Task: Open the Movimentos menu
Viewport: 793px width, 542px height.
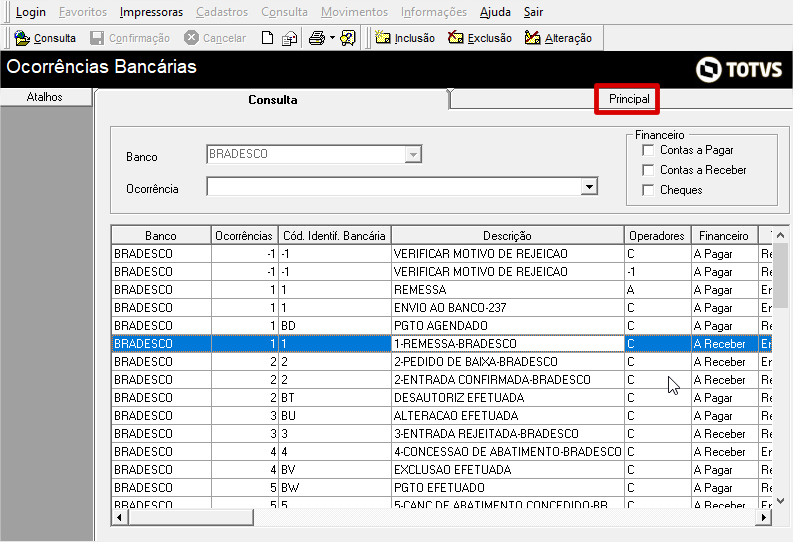Action: point(355,12)
